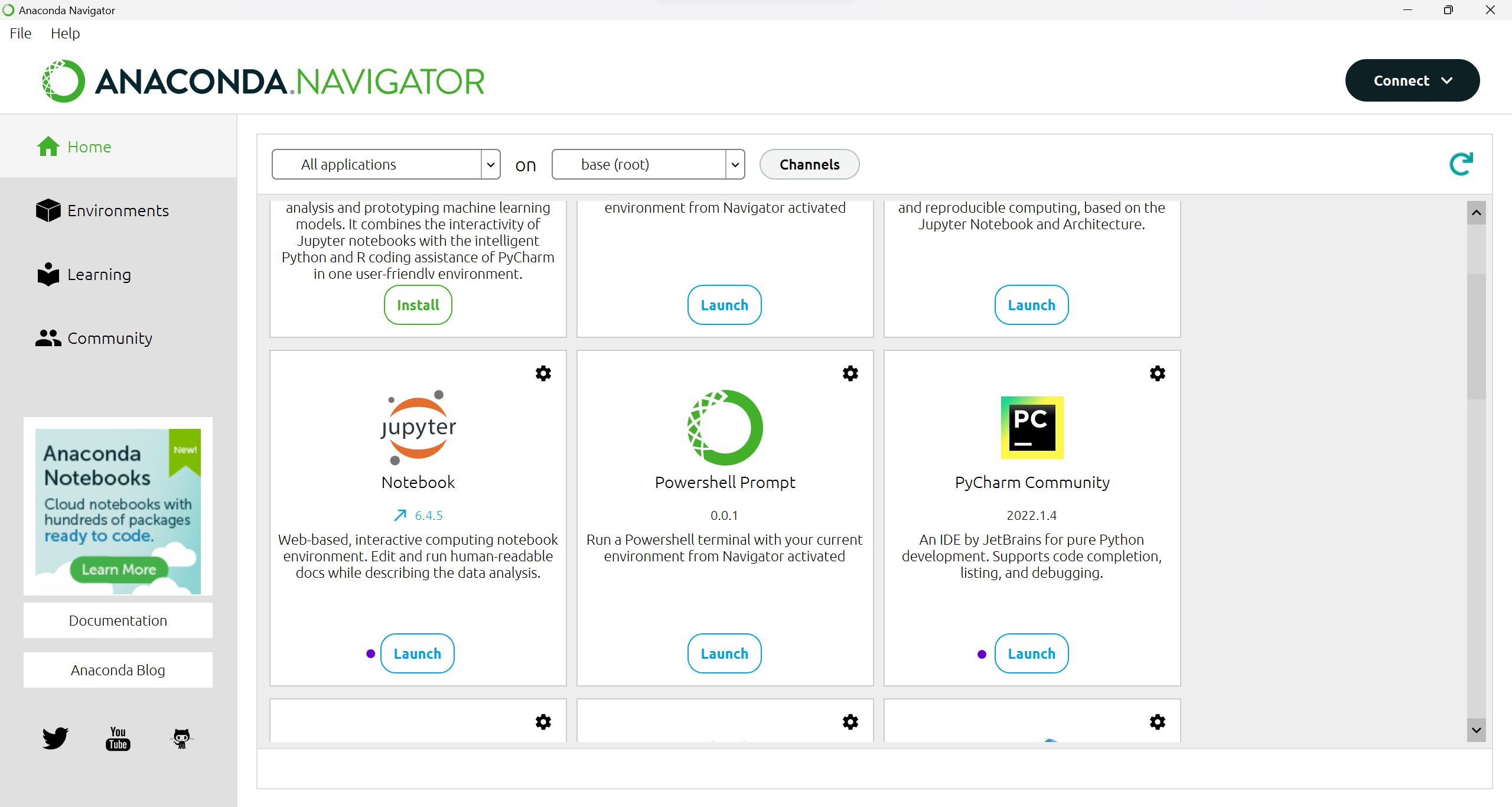
Task: Expand the All applications filter dropdown
Action: click(490, 164)
